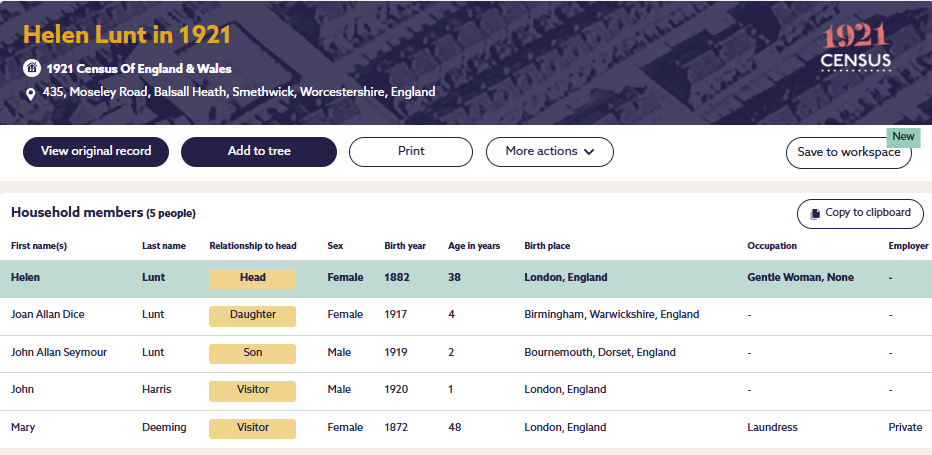Click the Relationship to head column header
The height and width of the screenshot is (455, 932).
pos(253,246)
